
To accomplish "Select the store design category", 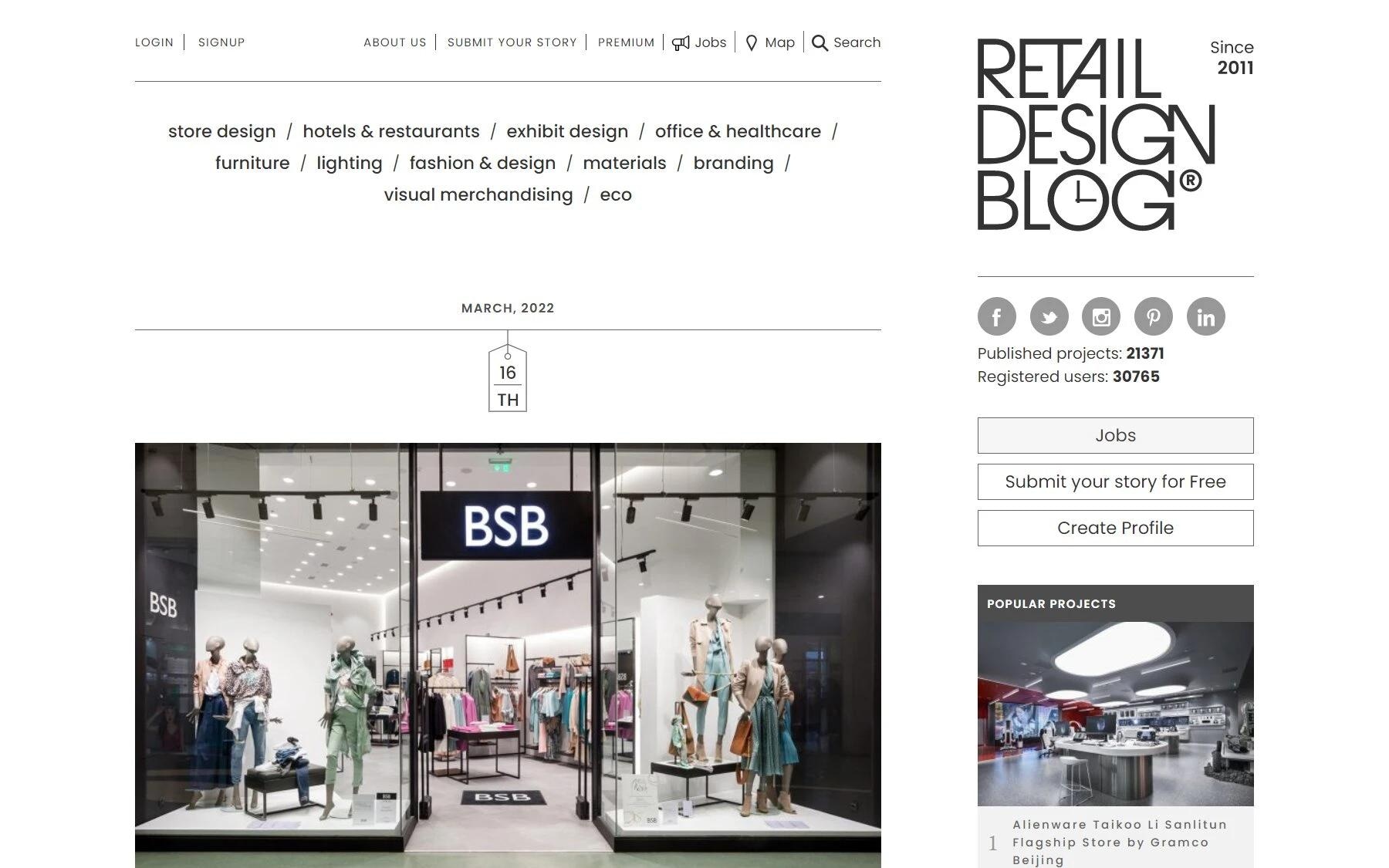I will (222, 131).
